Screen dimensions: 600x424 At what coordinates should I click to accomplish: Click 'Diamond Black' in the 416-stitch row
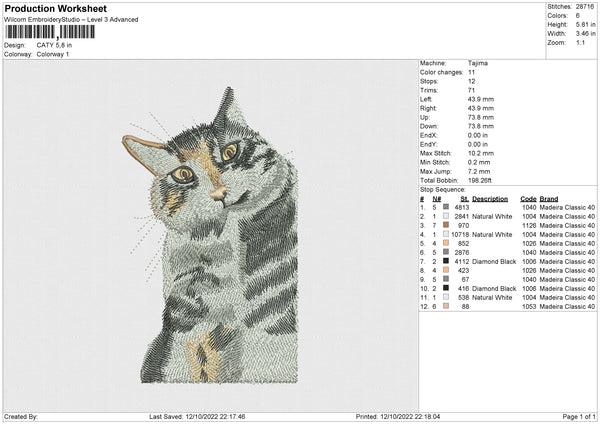click(494, 289)
